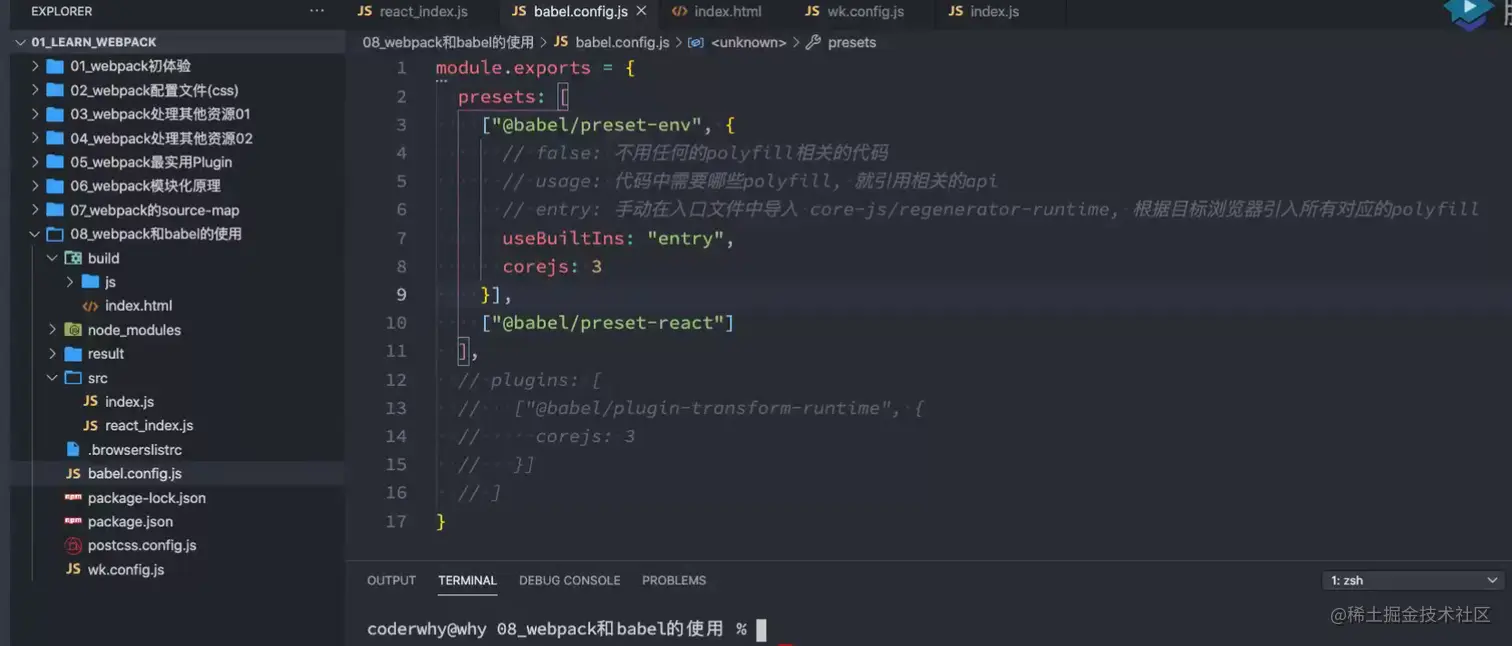Switch to react_index.js tab

[x=412, y=11]
